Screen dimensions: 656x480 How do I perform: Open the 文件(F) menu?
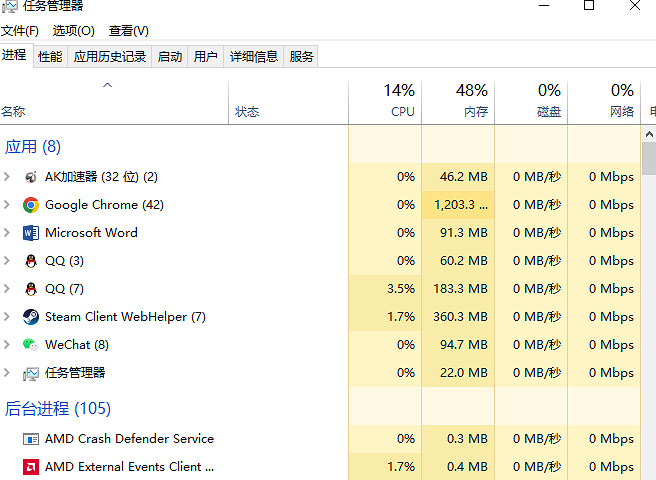coord(20,31)
